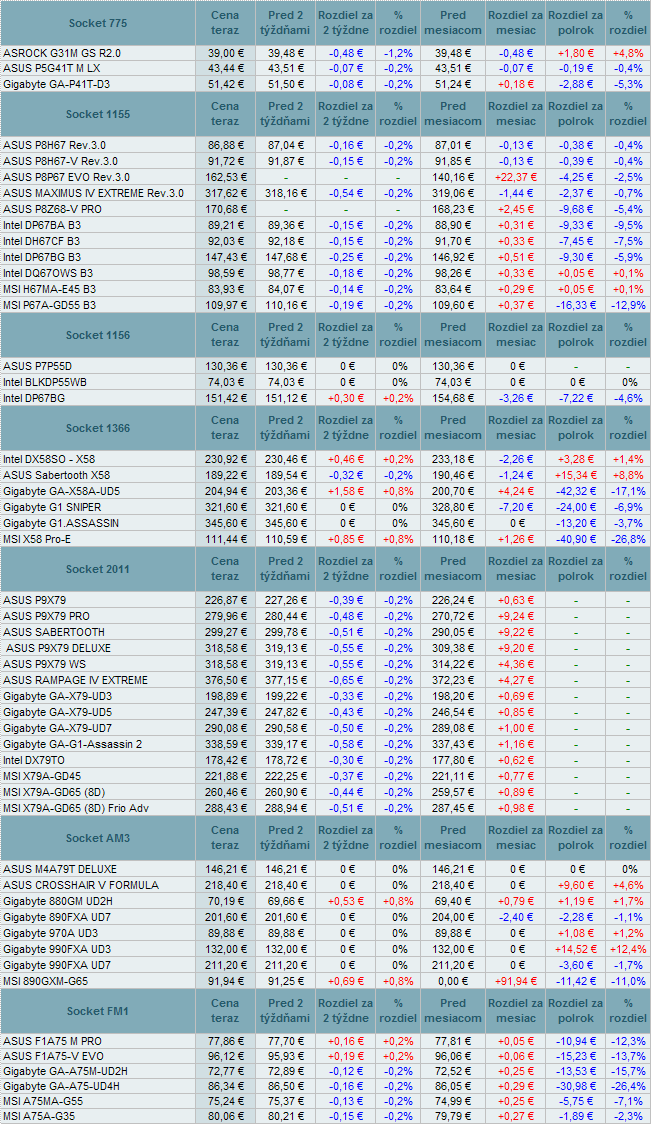Select the Socket 1366 section header
This screenshot has height=1124, width=651.
[98, 428]
